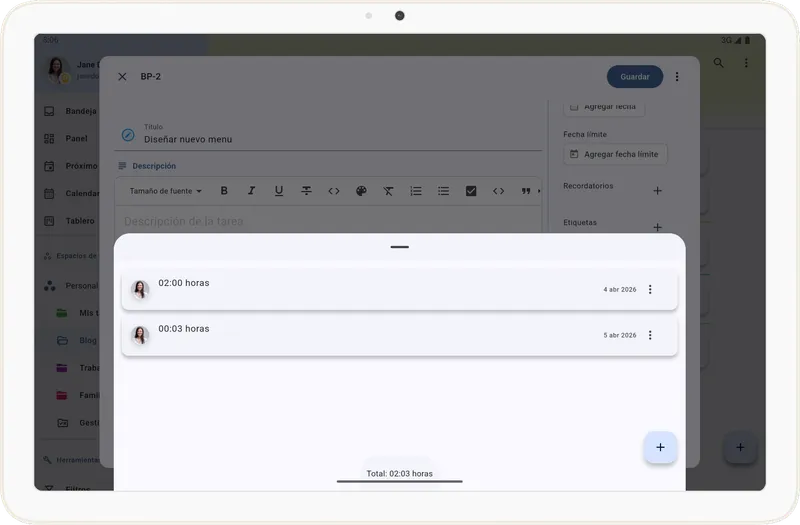Click the 4 abr 2026 date

tap(620, 289)
